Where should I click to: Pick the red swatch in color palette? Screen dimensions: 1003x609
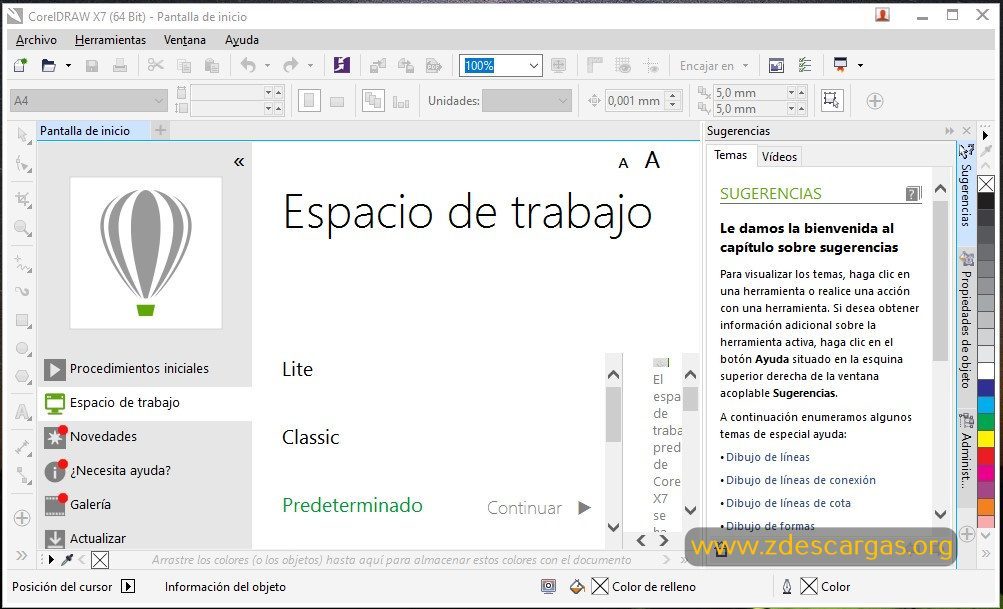986,455
